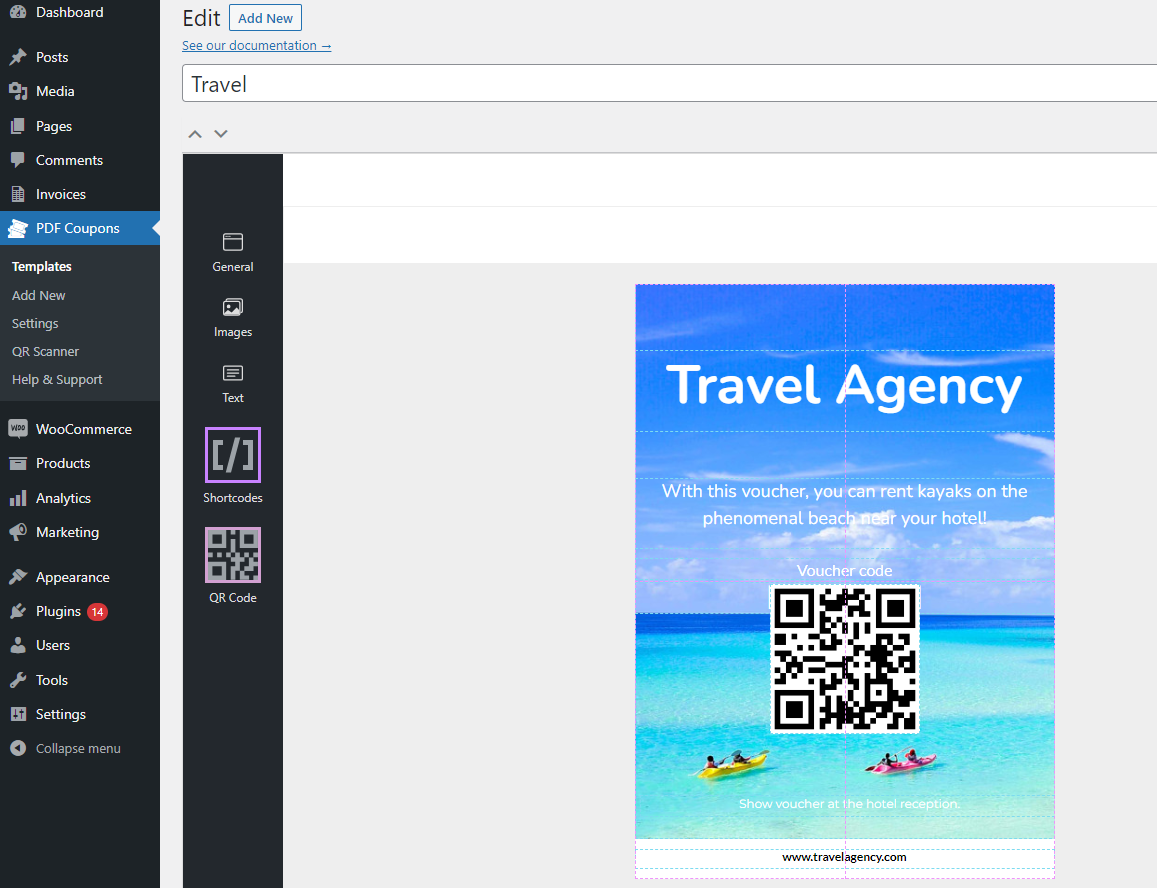Select the 'Voucher code' label on canvas
Screen dimensions: 1157x888
(x=844, y=571)
